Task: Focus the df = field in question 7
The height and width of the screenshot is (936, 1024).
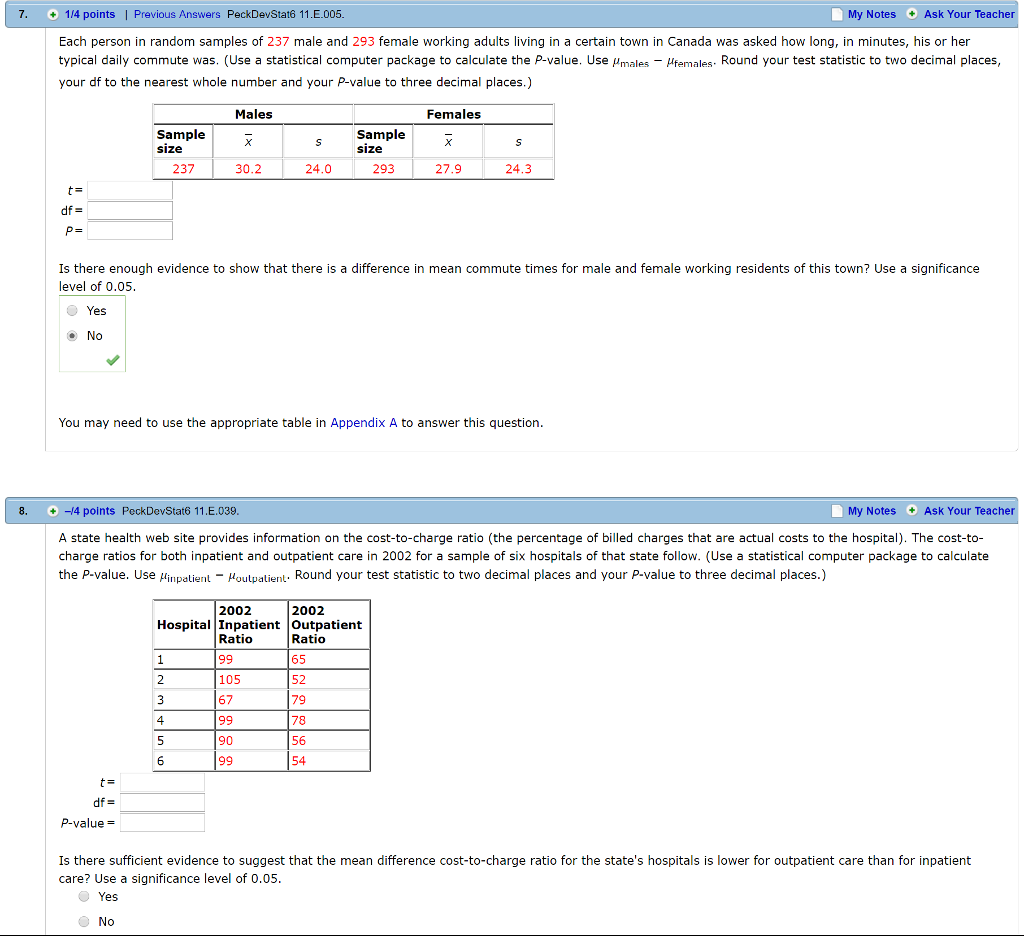Action: [130, 210]
